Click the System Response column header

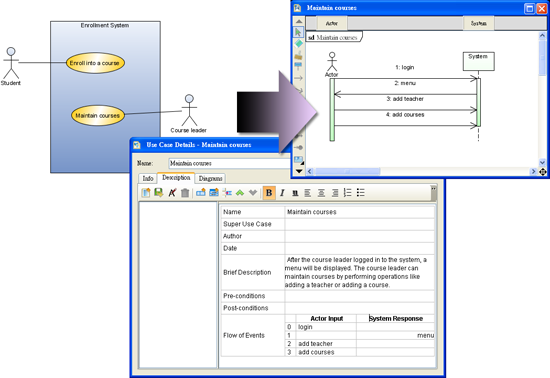[x=396, y=318]
